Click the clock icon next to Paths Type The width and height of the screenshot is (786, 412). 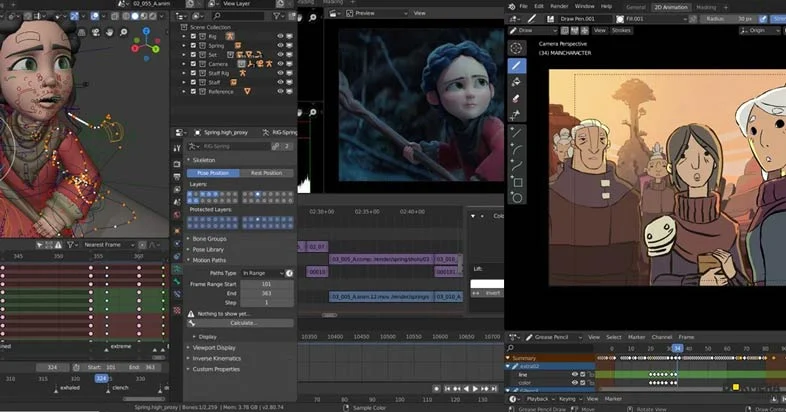click(289, 273)
